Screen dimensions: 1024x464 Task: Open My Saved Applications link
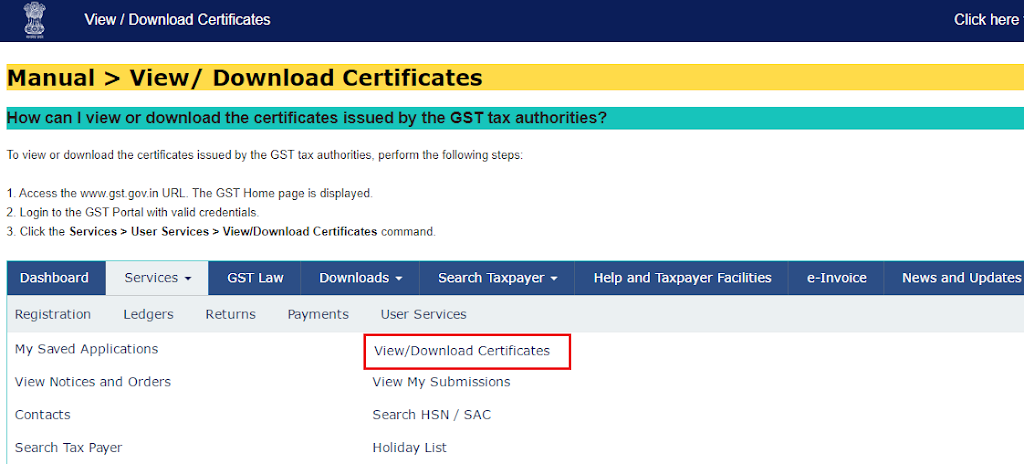pos(86,349)
